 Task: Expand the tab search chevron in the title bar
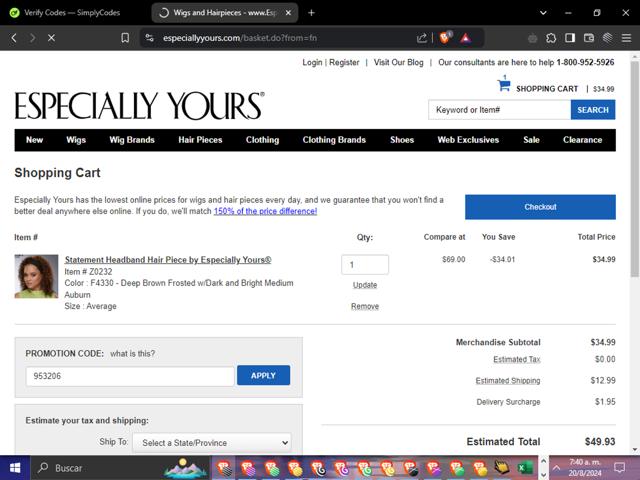tap(543, 13)
